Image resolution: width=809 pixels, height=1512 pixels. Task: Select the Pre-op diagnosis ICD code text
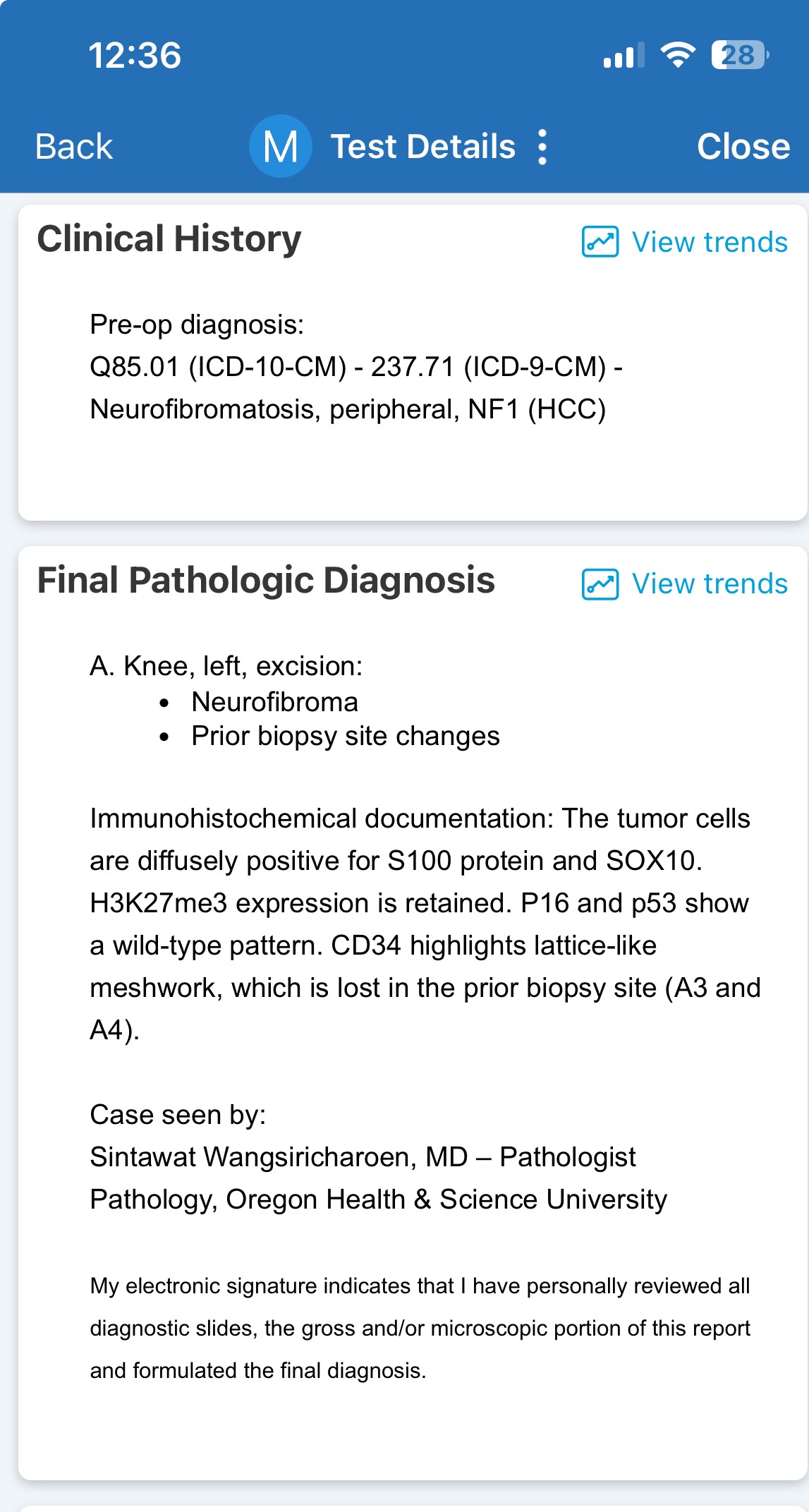point(355,367)
